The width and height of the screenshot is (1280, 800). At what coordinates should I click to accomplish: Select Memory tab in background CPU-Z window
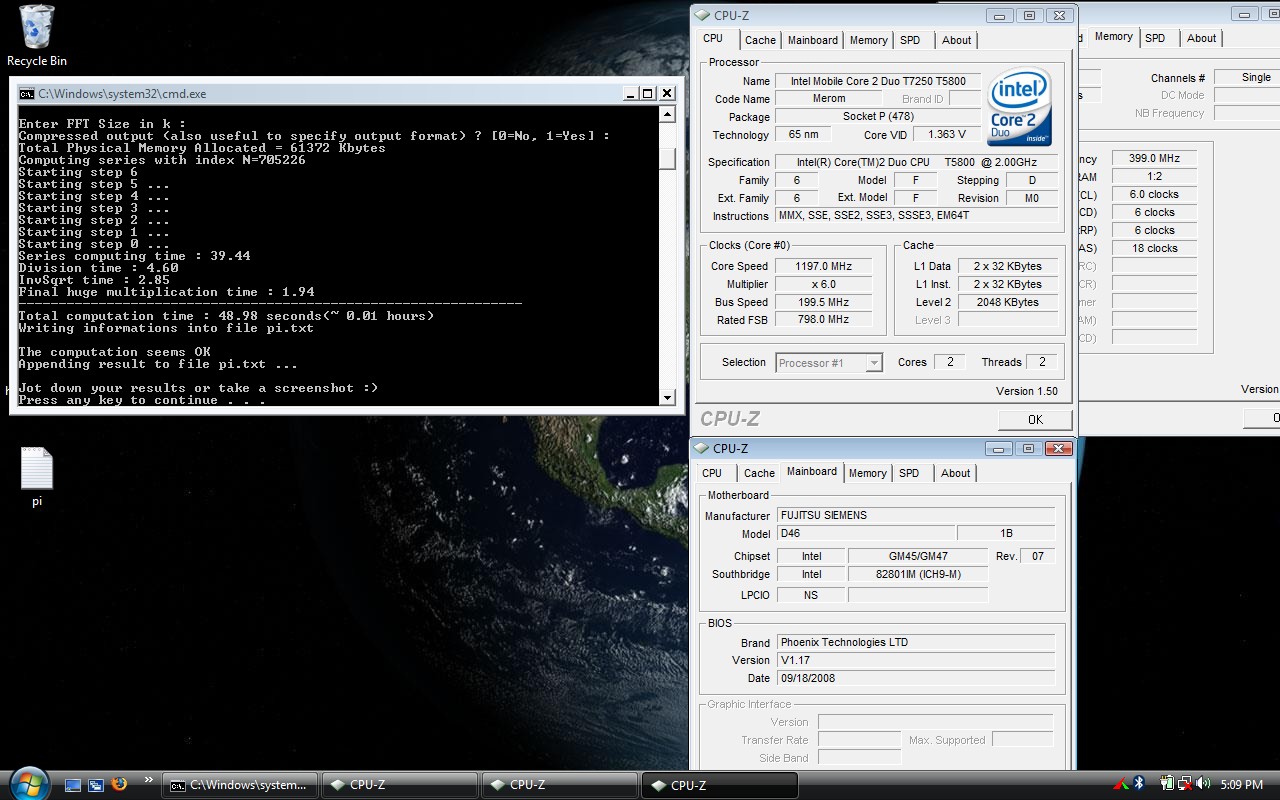(x=1113, y=37)
